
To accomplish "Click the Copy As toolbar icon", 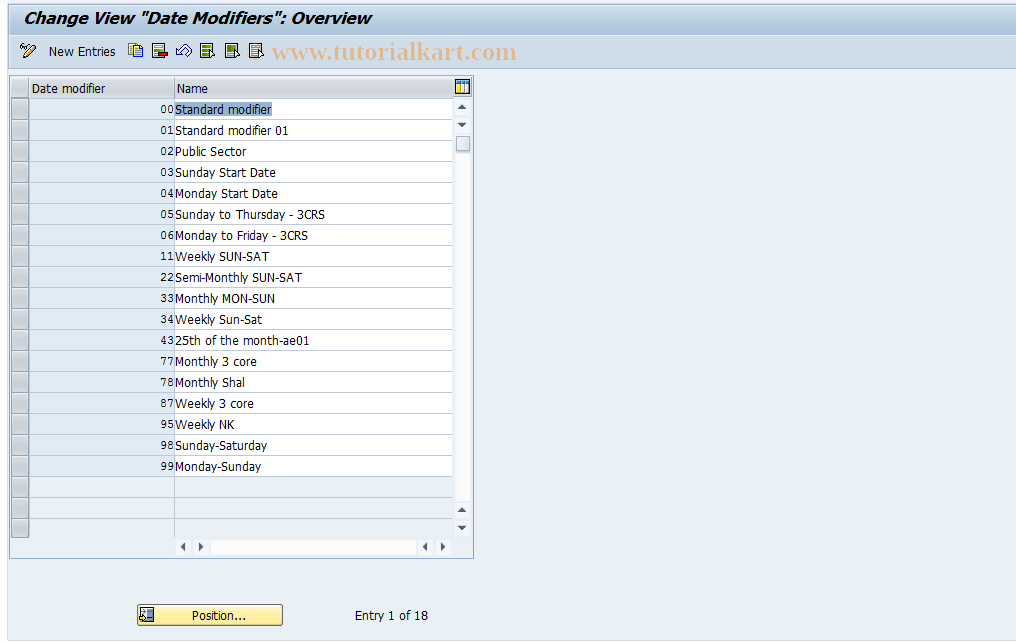I will coord(135,51).
